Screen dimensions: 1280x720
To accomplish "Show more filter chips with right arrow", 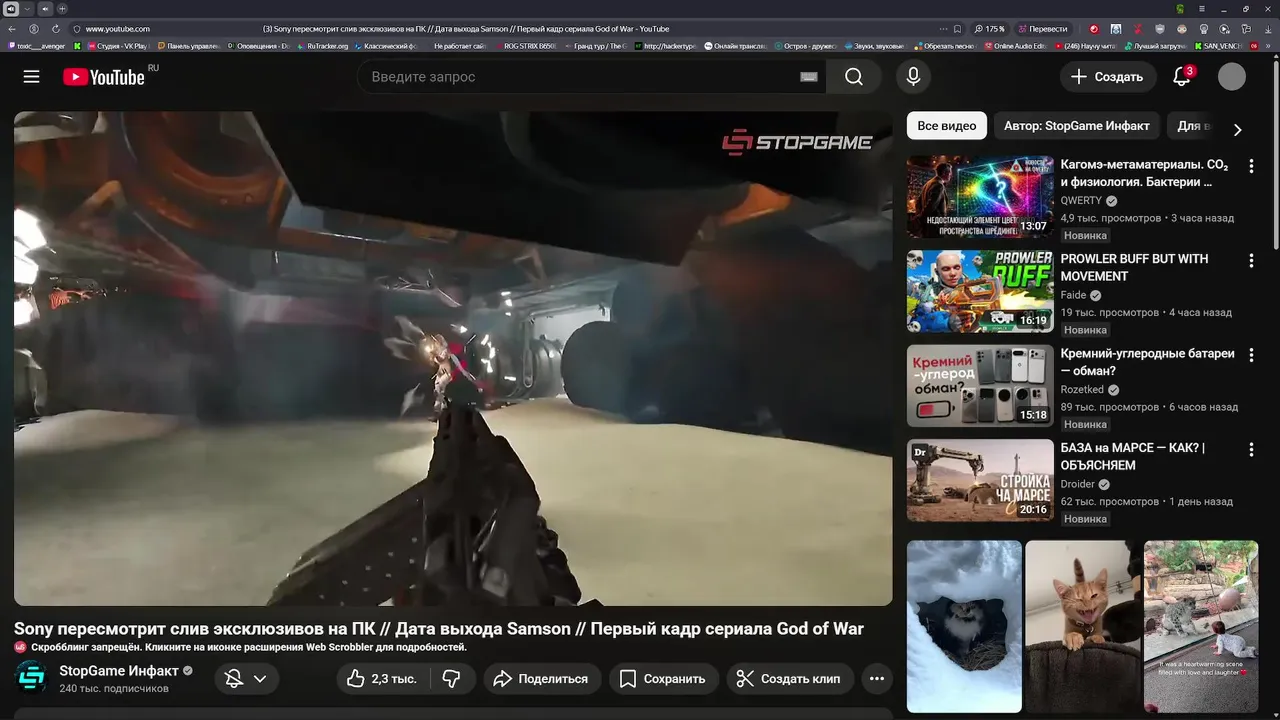I will [x=1237, y=130].
